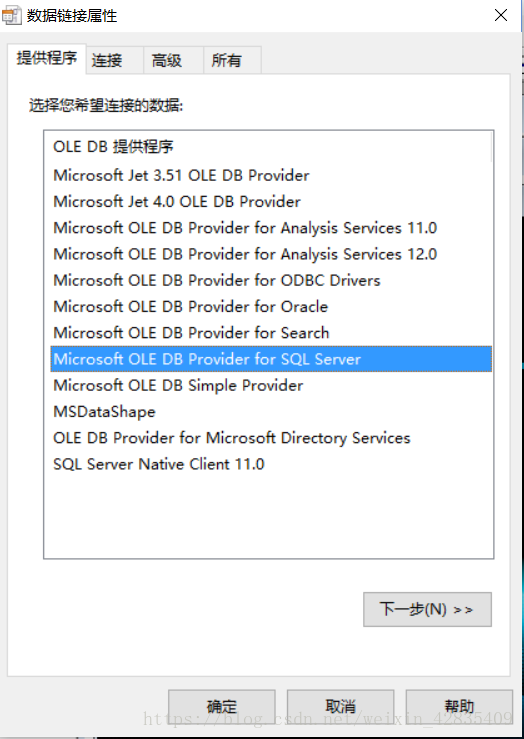Select Microsoft Jet 4.0 OLE DB Provider
Screen dimensions: 524x739
271,202
